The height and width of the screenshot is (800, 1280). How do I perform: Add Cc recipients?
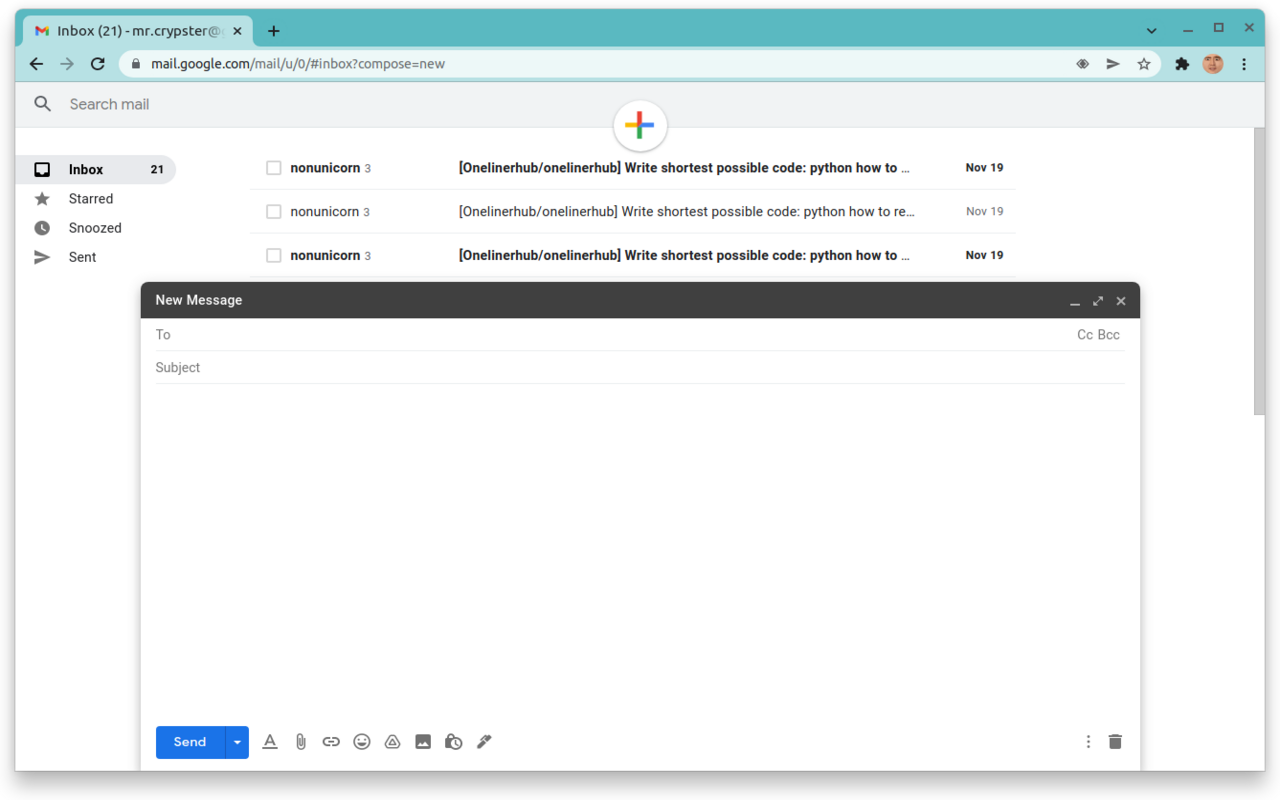point(1085,335)
